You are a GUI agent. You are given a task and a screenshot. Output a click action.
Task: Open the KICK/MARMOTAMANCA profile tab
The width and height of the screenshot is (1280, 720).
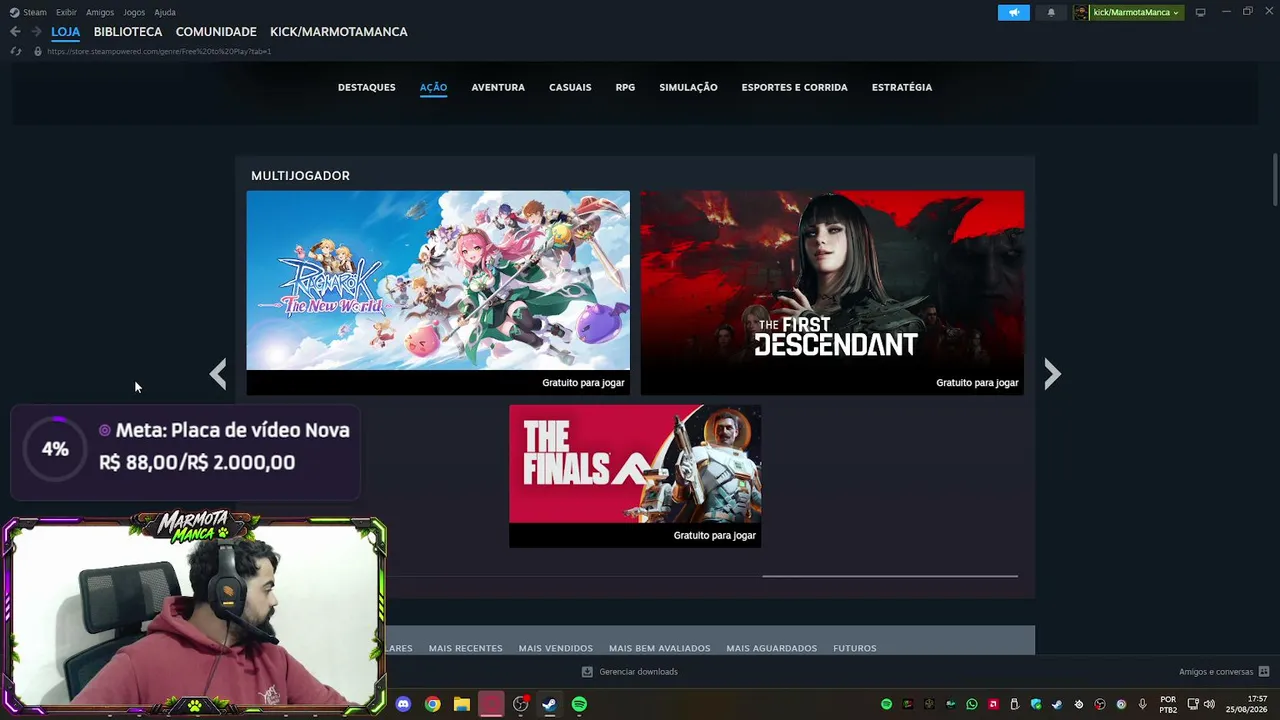coord(339,32)
